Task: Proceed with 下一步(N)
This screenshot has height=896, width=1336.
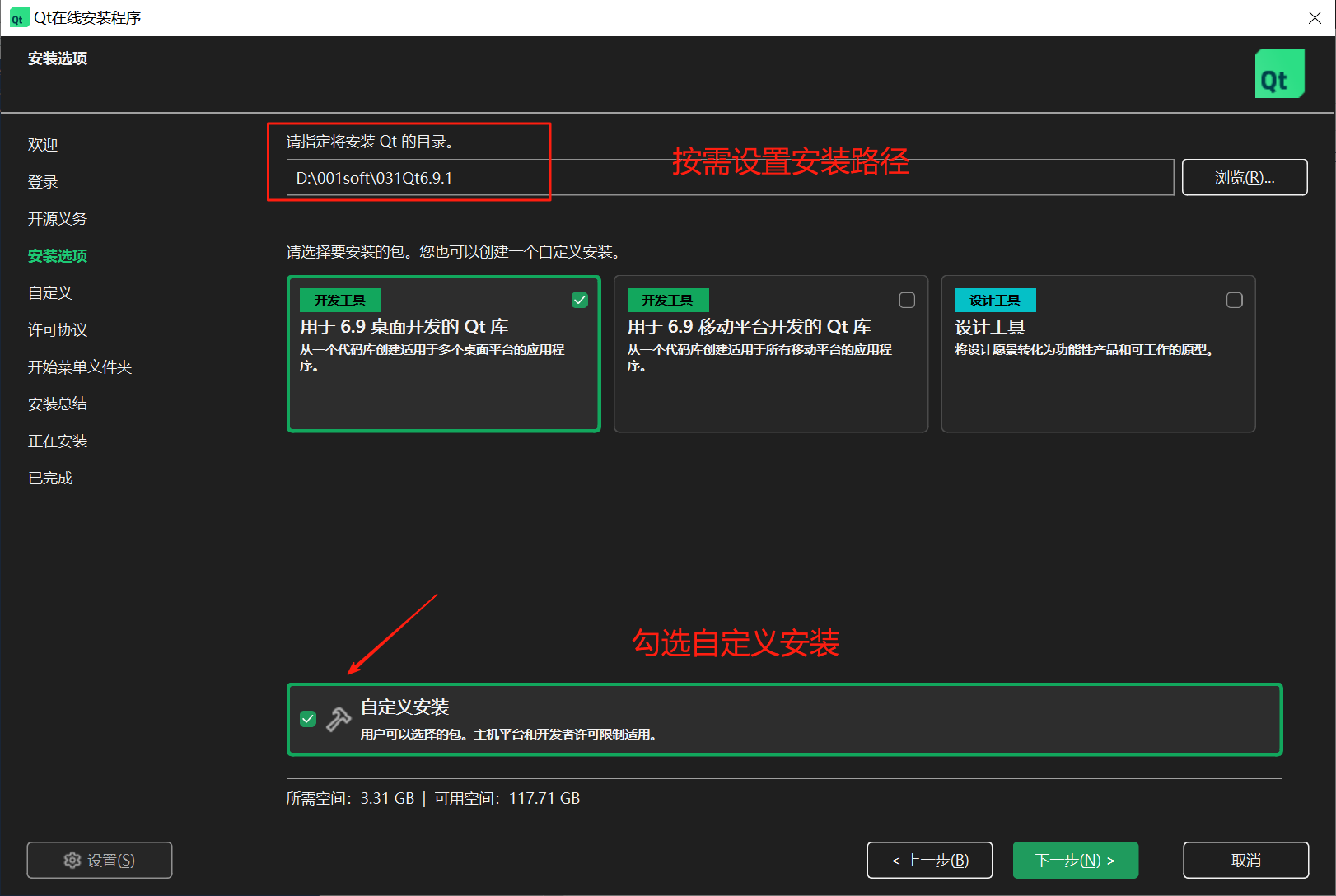Action: (x=1075, y=861)
